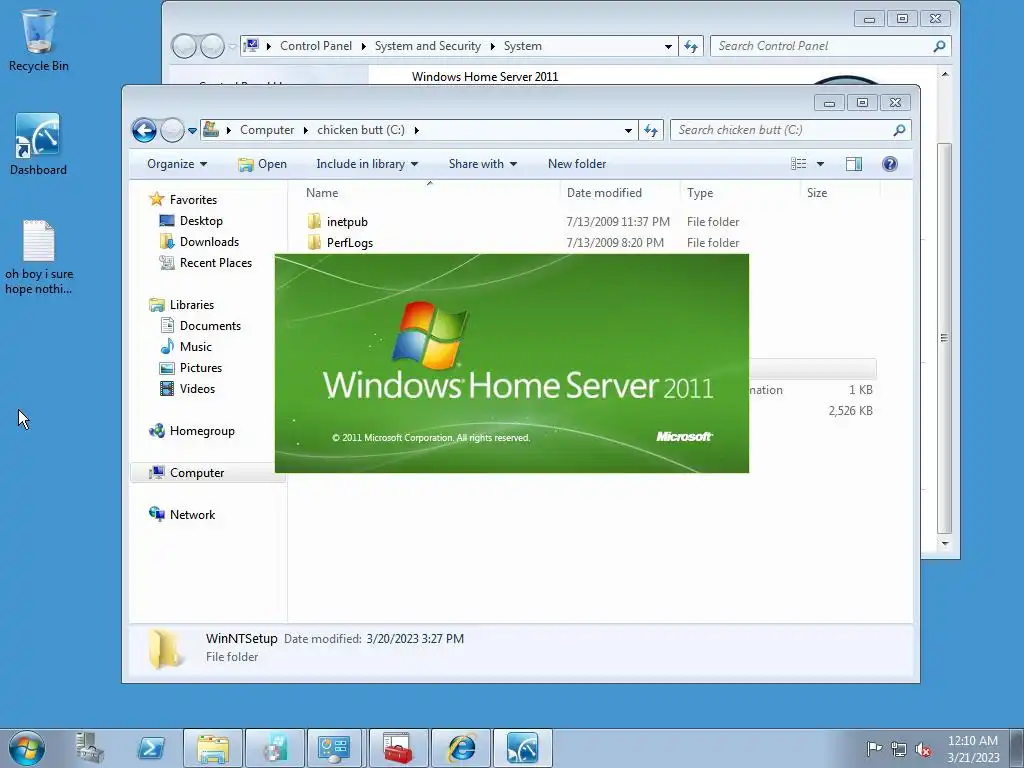The width and height of the screenshot is (1024, 768).
Task: Open the Dashboard desktop shortcut
Action: tap(38, 144)
